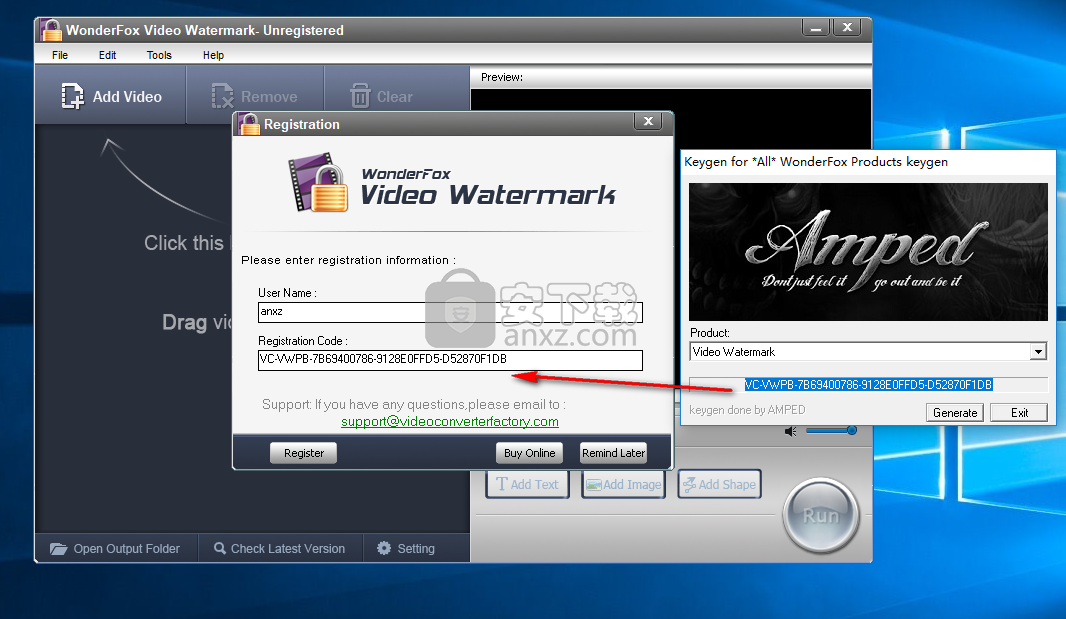Click the Remind Later button
Screen dimensions: 1066x619
[x=613, y=453]
